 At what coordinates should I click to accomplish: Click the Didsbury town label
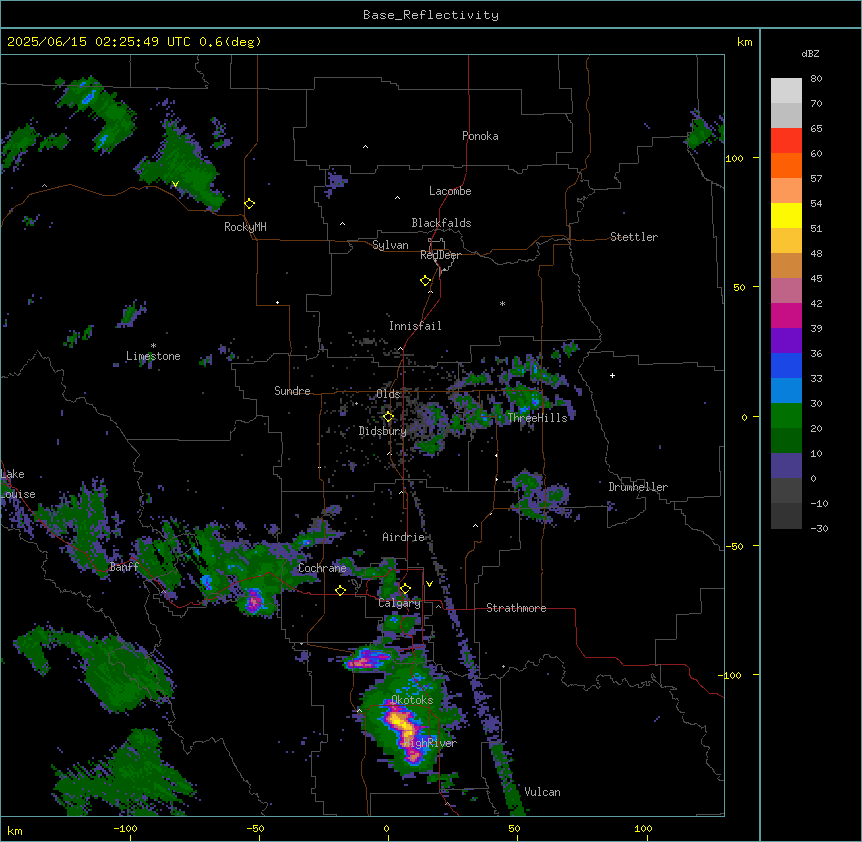[383, 431]
